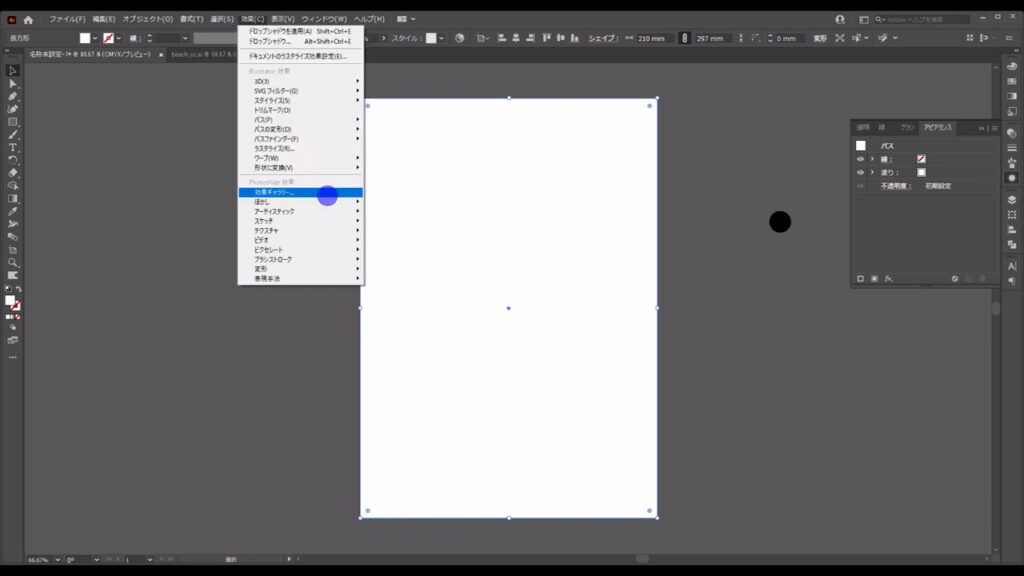Select the Type (T) tool
The height and width of the screenshot is (576, 1024).
tap(12, 148)
